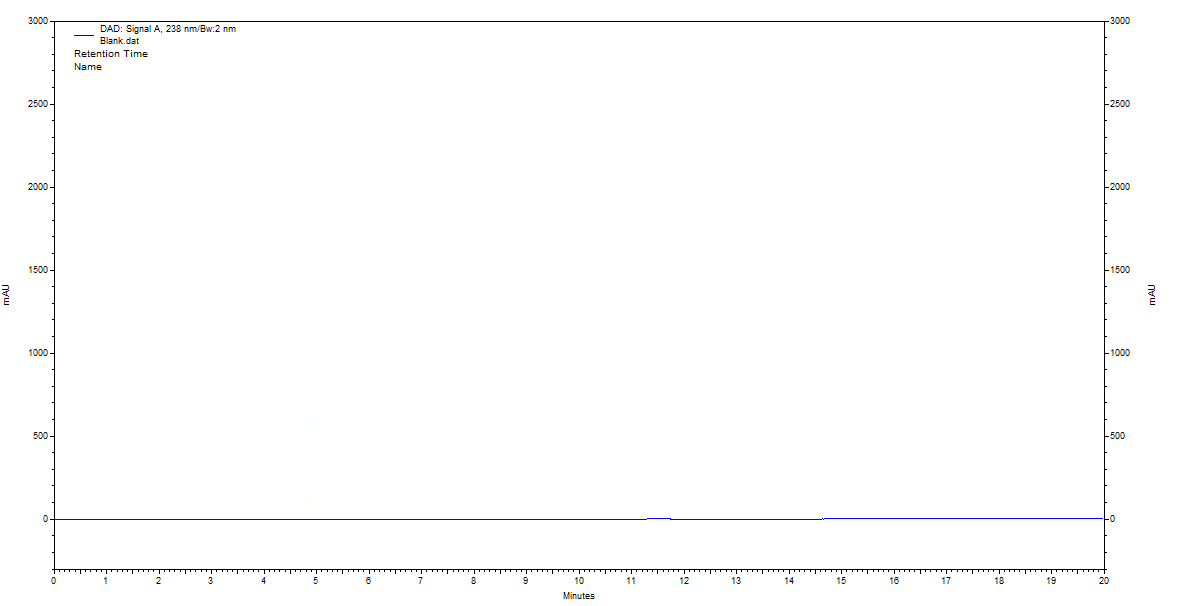
Task: Select the 10 minute x-axis tick label
Action: point(579,580)
